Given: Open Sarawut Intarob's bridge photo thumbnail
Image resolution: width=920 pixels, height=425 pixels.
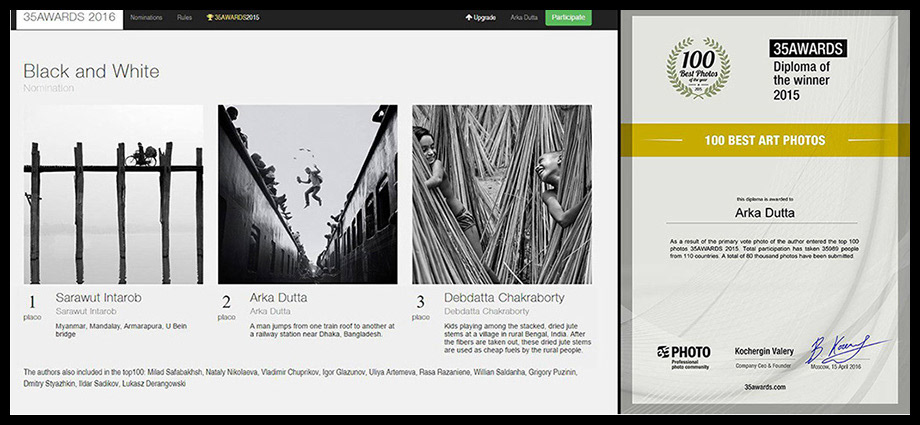Looking at the screenshot, I should [113, 194].
